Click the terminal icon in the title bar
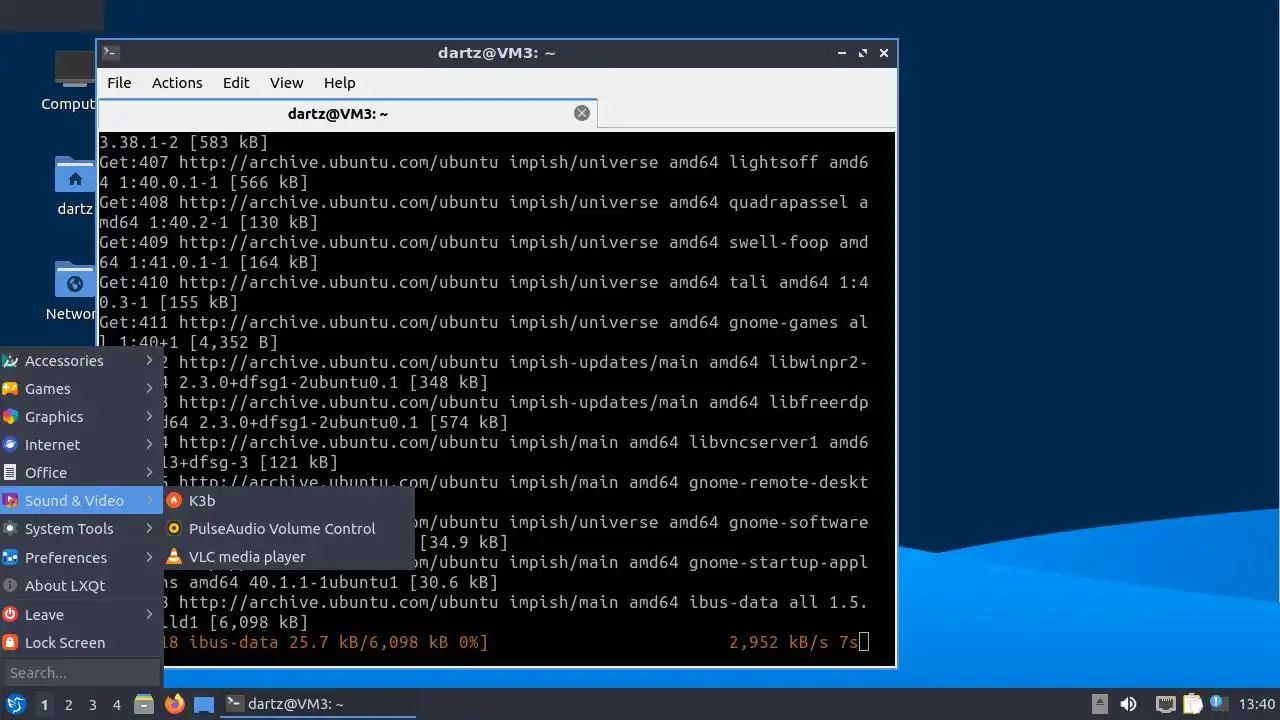Image resolution: width=1280 pixels, height=720 pixels. pos(111,53)
